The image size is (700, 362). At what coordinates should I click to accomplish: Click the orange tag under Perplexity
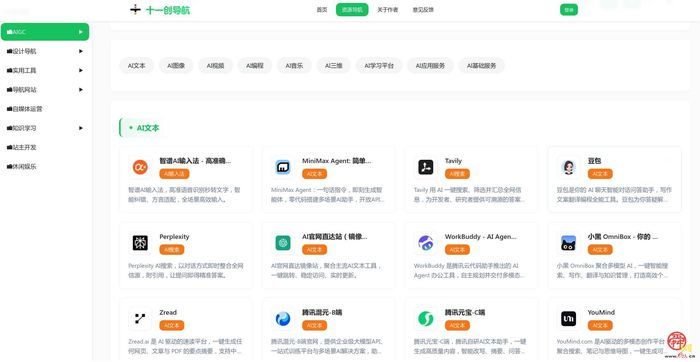pyautogui.click(x=171, y=250)
